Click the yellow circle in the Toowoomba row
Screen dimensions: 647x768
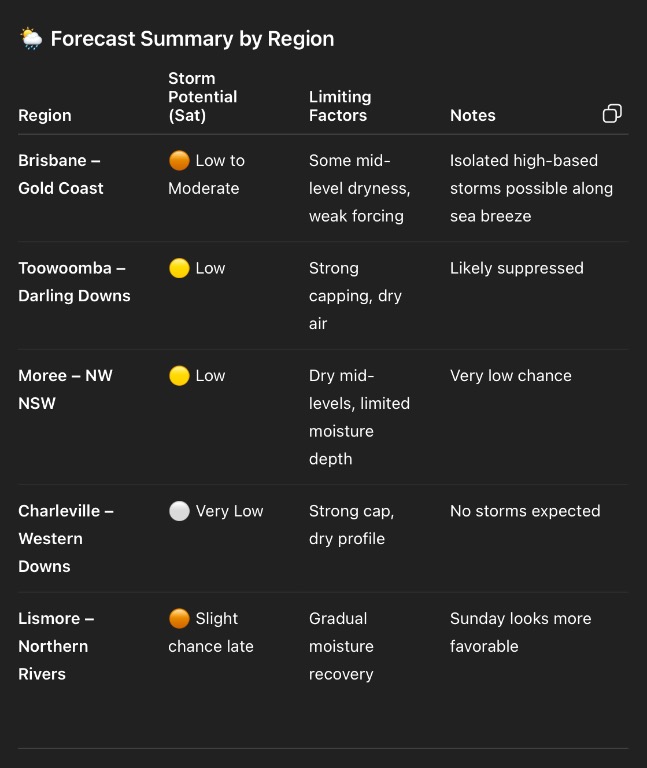point(179,268)
